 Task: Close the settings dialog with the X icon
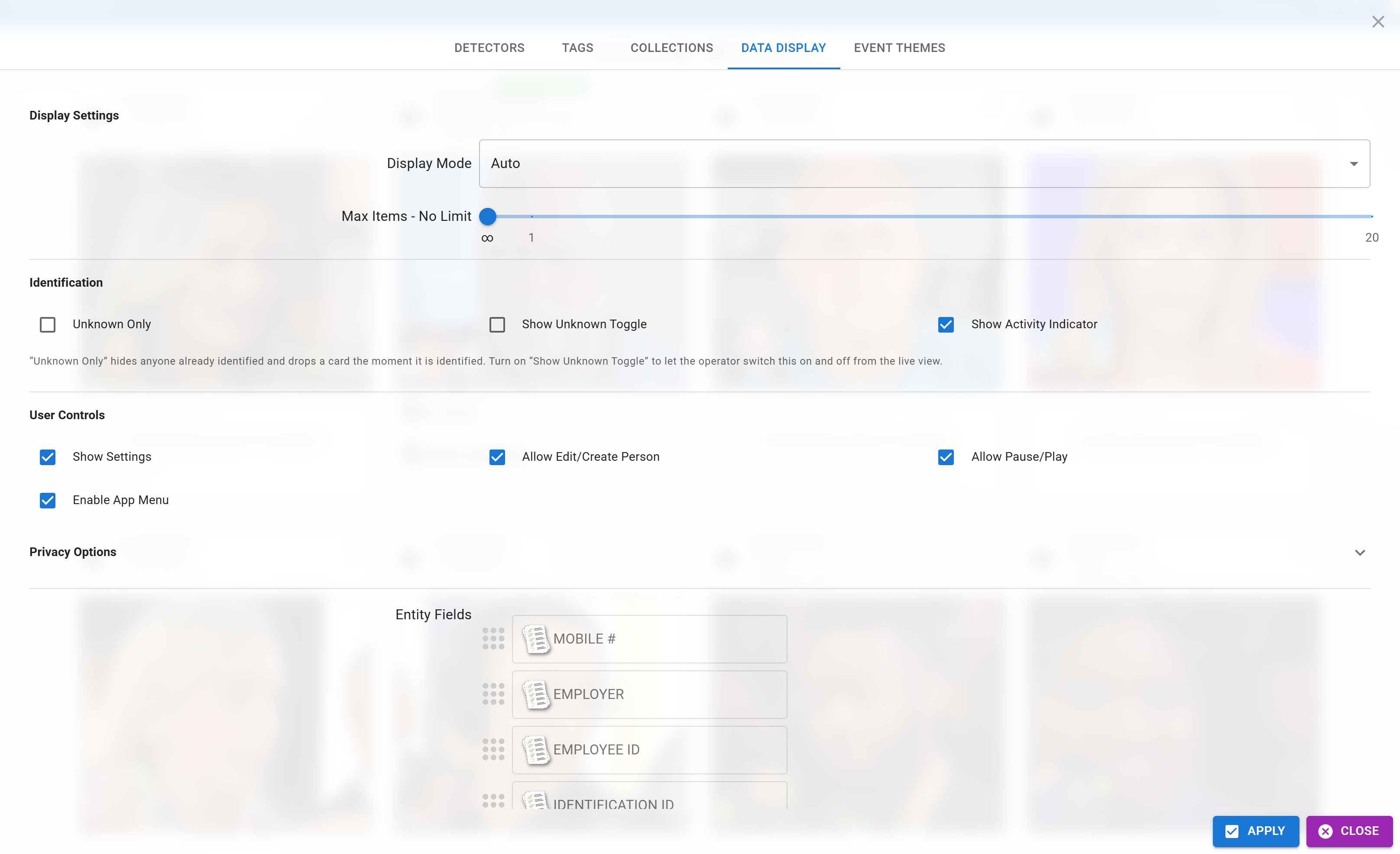click(1378, 22)
